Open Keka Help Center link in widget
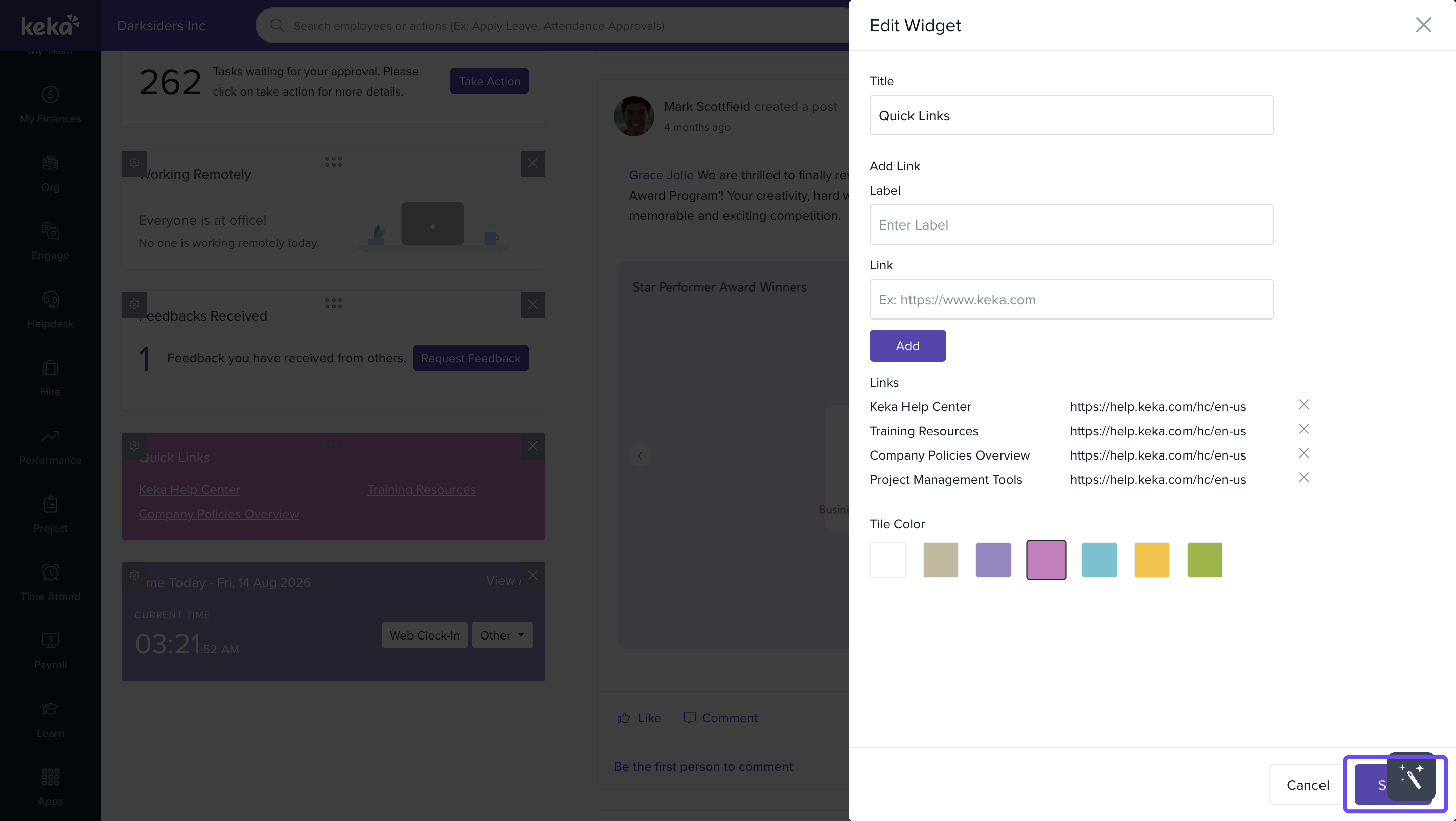This screenshot has height=821, width=1456. pos(190,490)
